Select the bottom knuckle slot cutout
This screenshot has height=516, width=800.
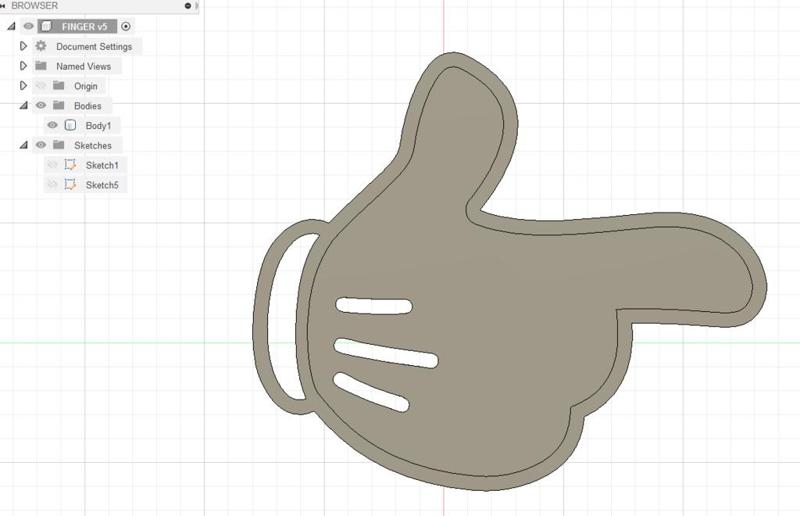[371, 392]
